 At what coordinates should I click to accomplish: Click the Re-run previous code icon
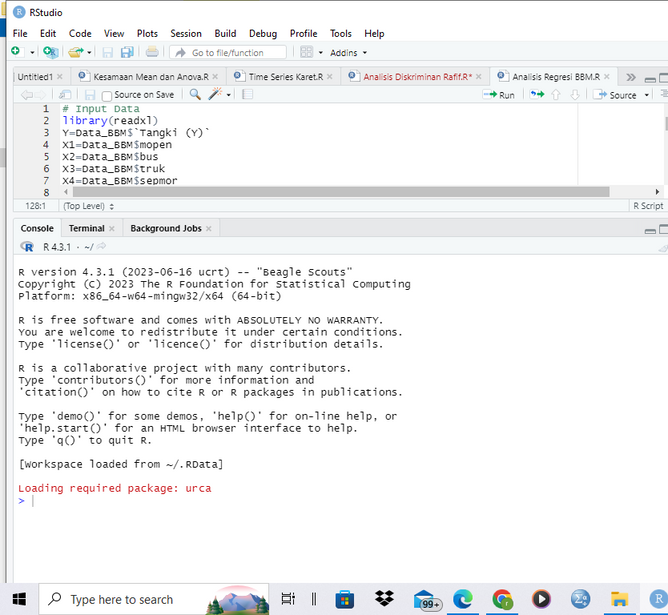point(537,95)
